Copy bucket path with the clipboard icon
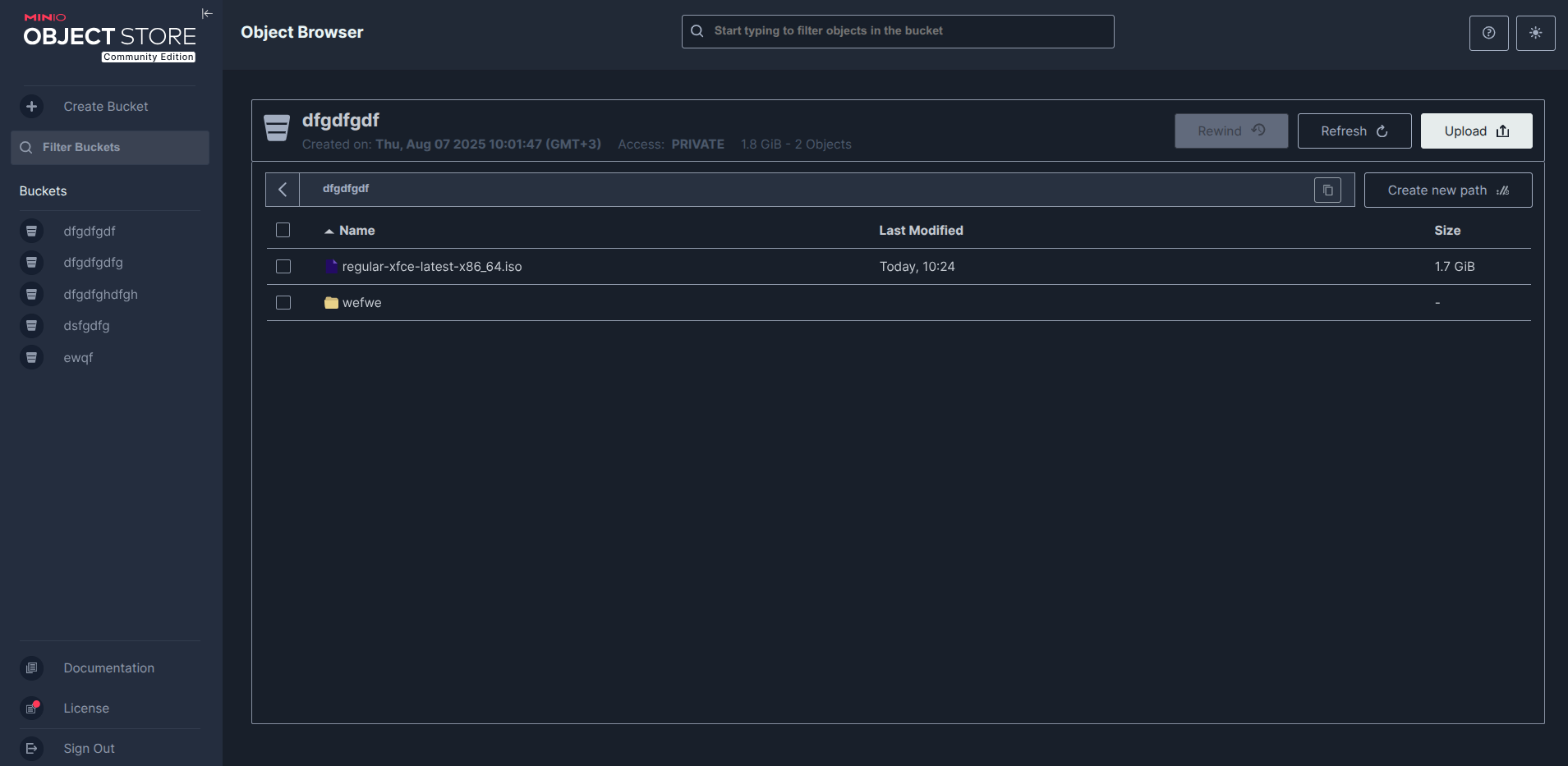Screen dimensions: 1568x766 click(x=1327, y=190)
